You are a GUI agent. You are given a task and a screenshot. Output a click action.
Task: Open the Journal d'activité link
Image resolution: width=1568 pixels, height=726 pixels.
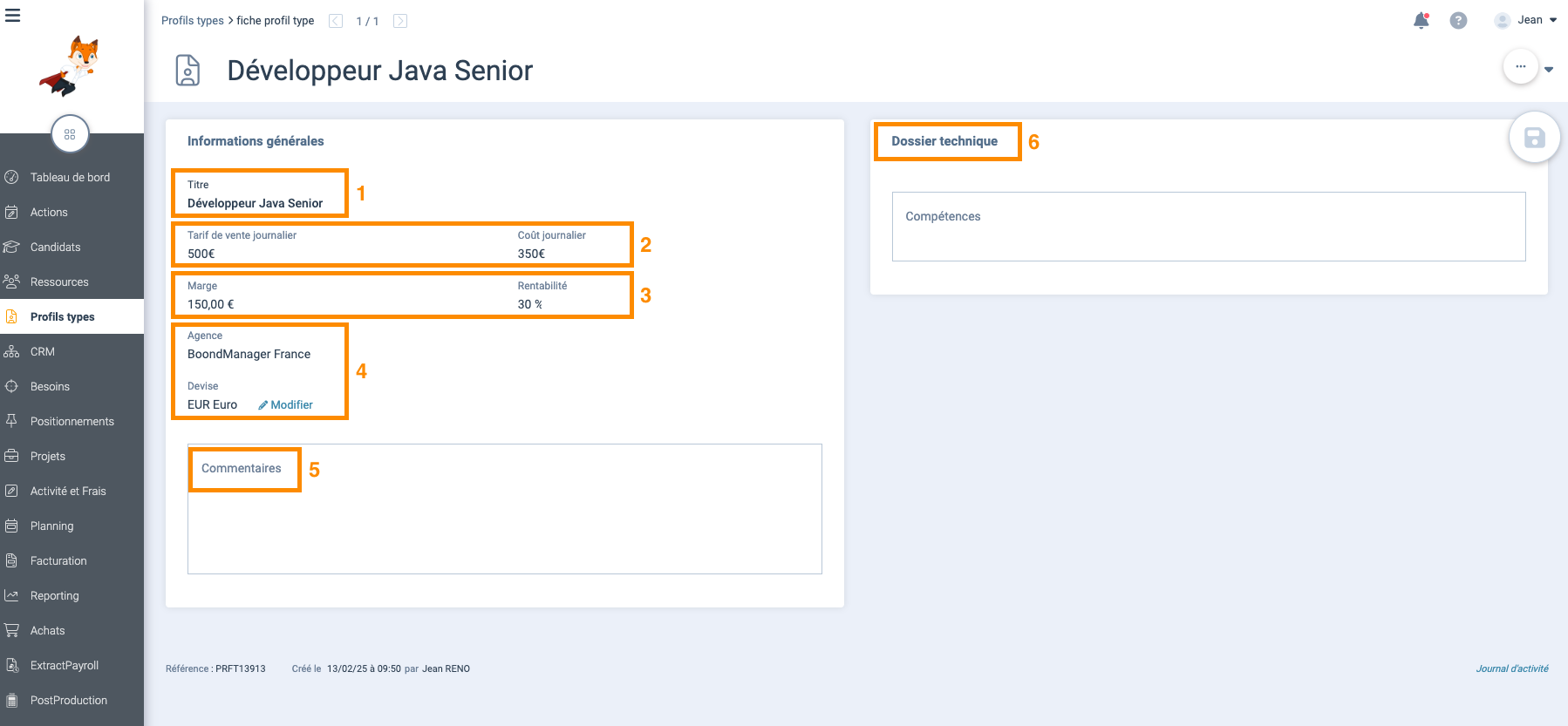point(1511,668)
